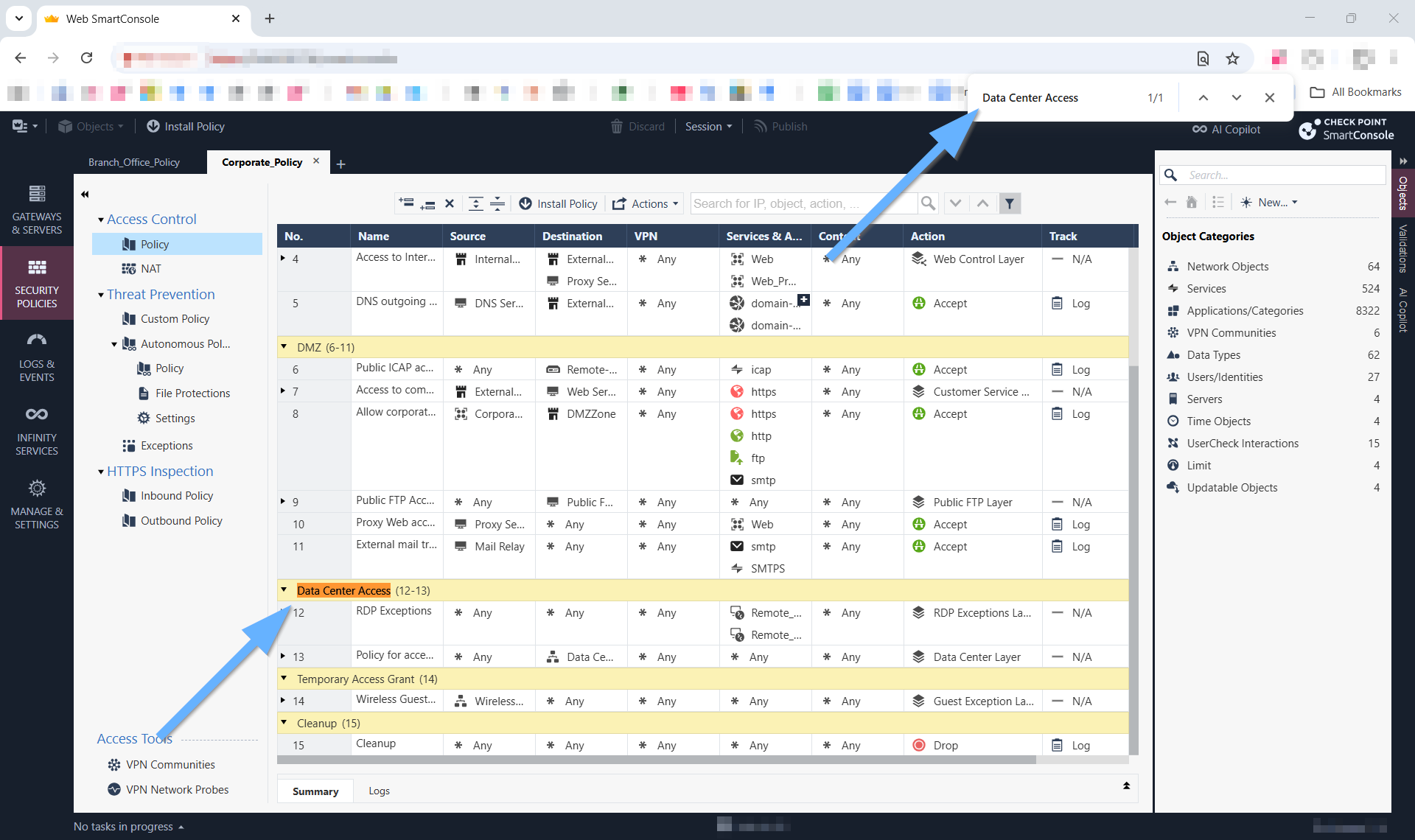Open Gateways & Servers sidebar view

pyautogui.click(x=37, y=210)
